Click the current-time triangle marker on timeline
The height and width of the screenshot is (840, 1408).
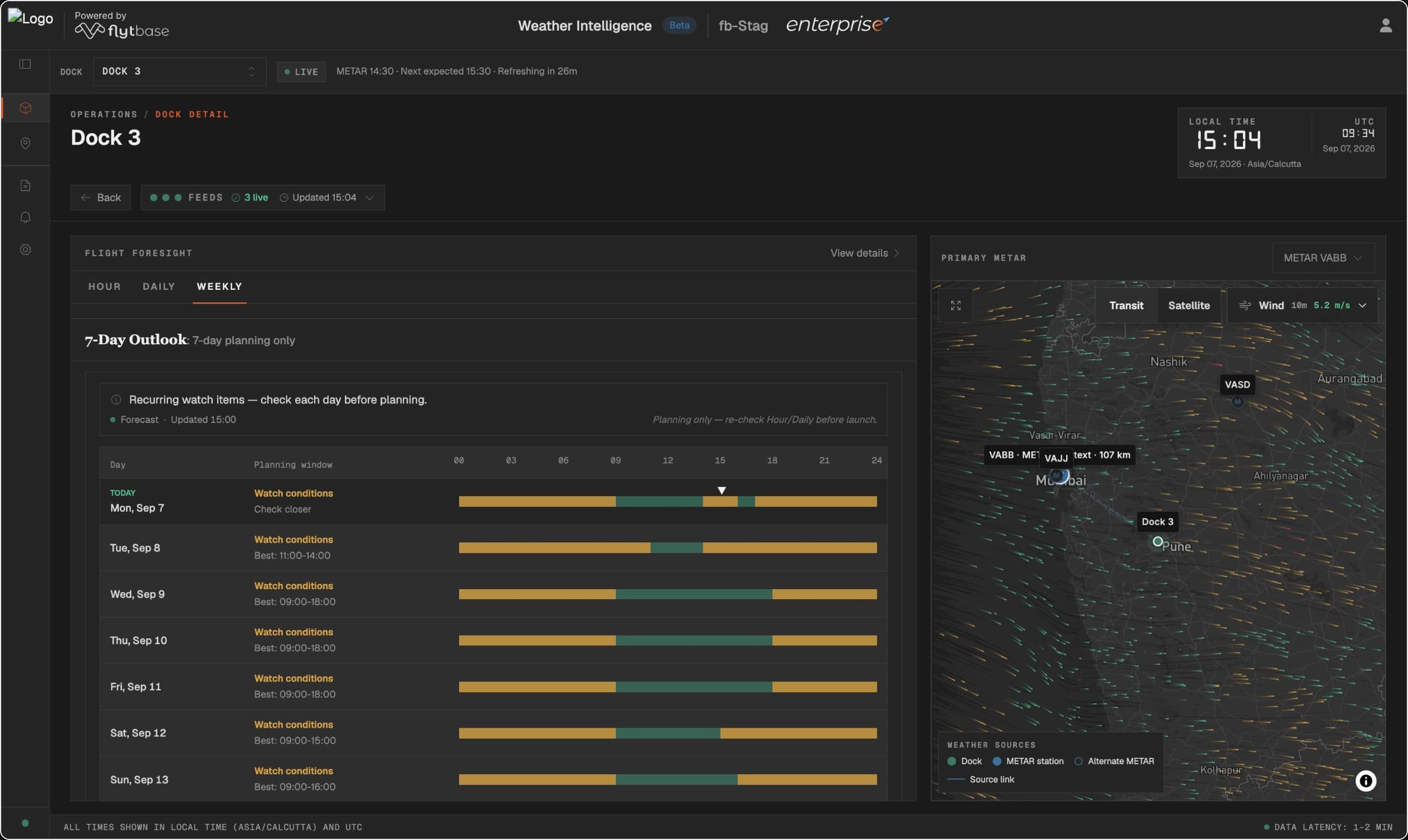coord(721,490)
